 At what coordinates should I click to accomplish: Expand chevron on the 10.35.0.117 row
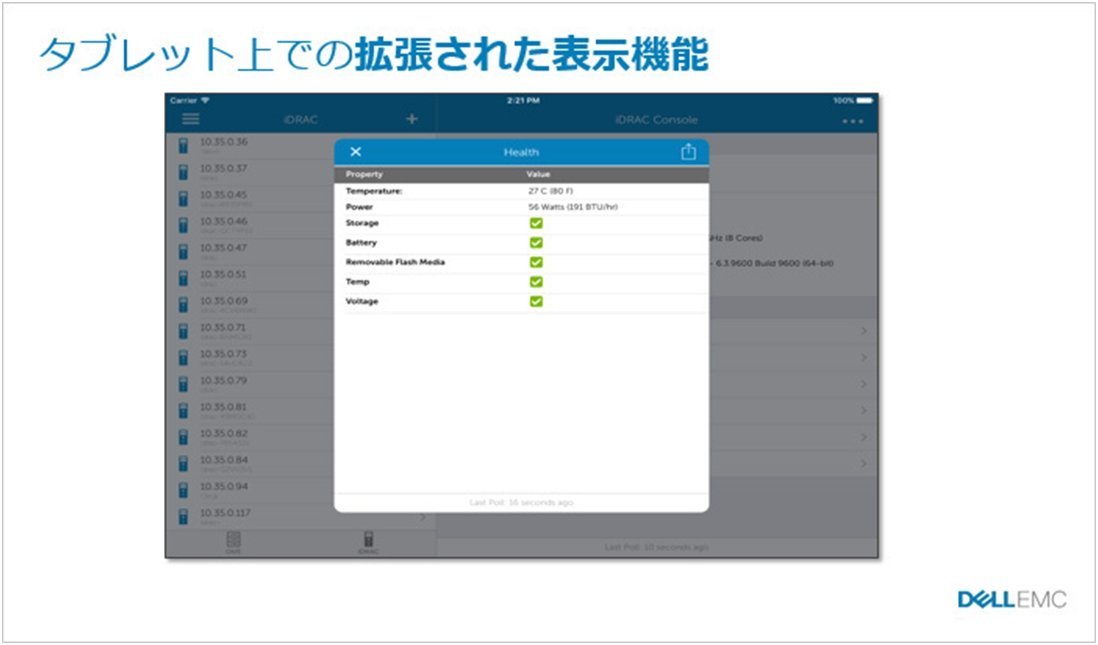pos(422,518)
